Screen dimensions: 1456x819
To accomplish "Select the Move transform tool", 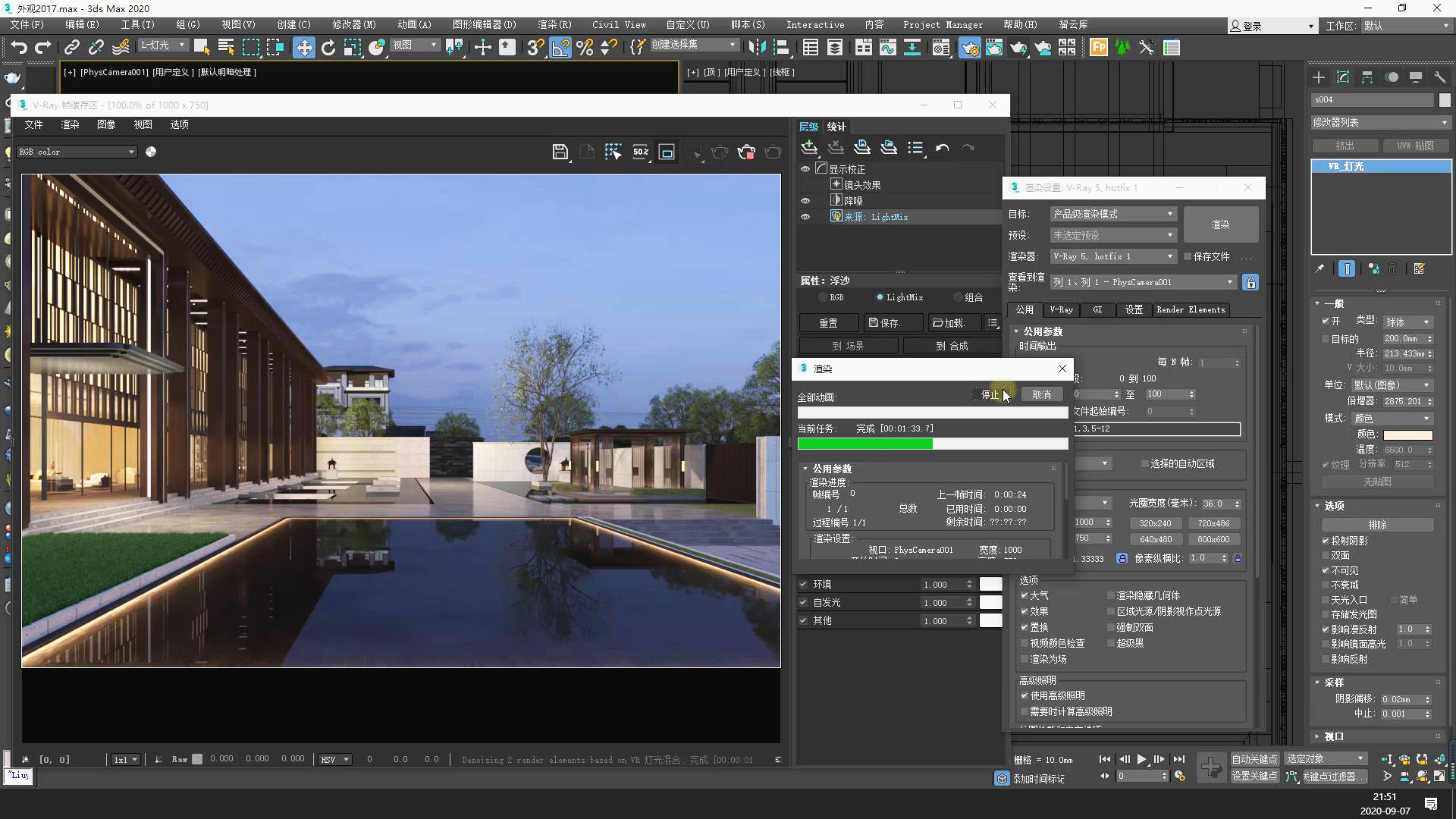I will 303,48.
